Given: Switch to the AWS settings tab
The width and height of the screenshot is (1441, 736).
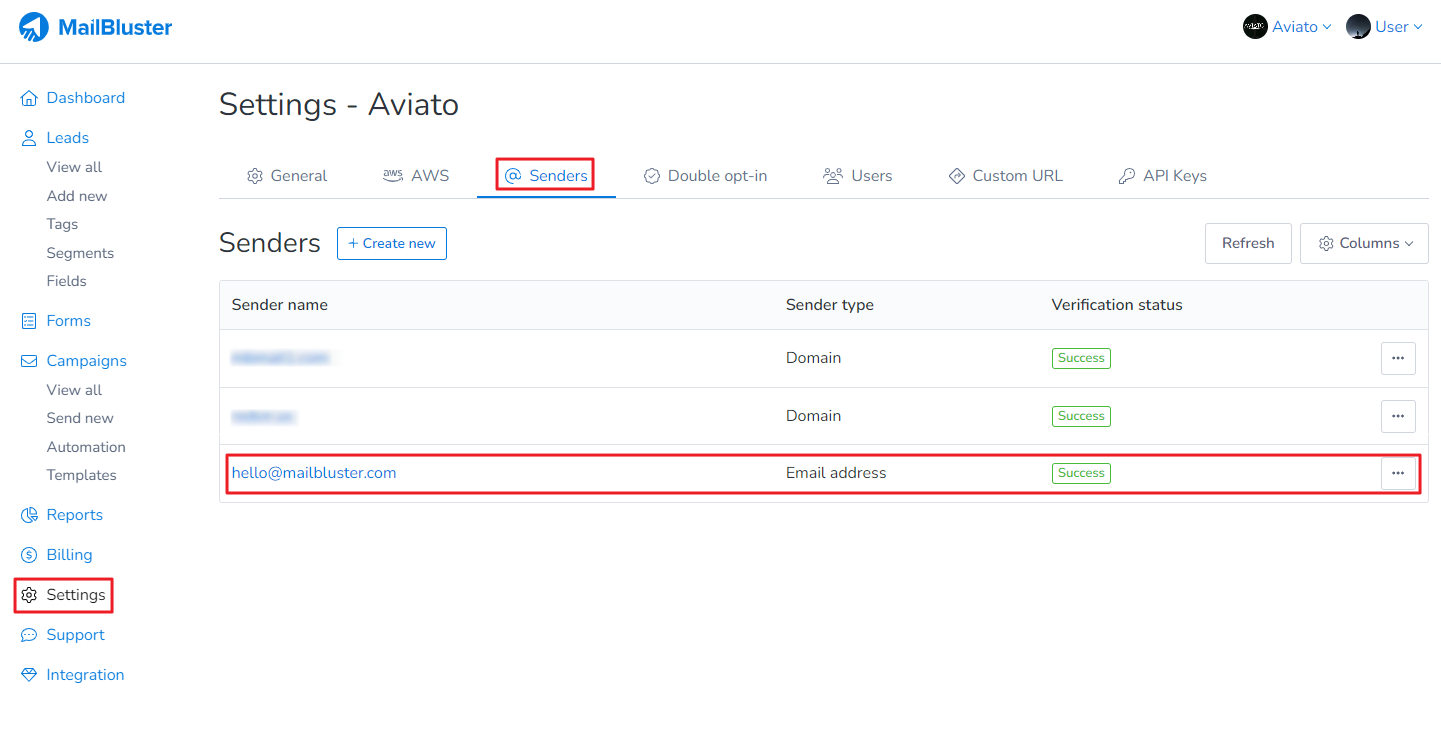Looking at the screenshot, I should 416,175.
